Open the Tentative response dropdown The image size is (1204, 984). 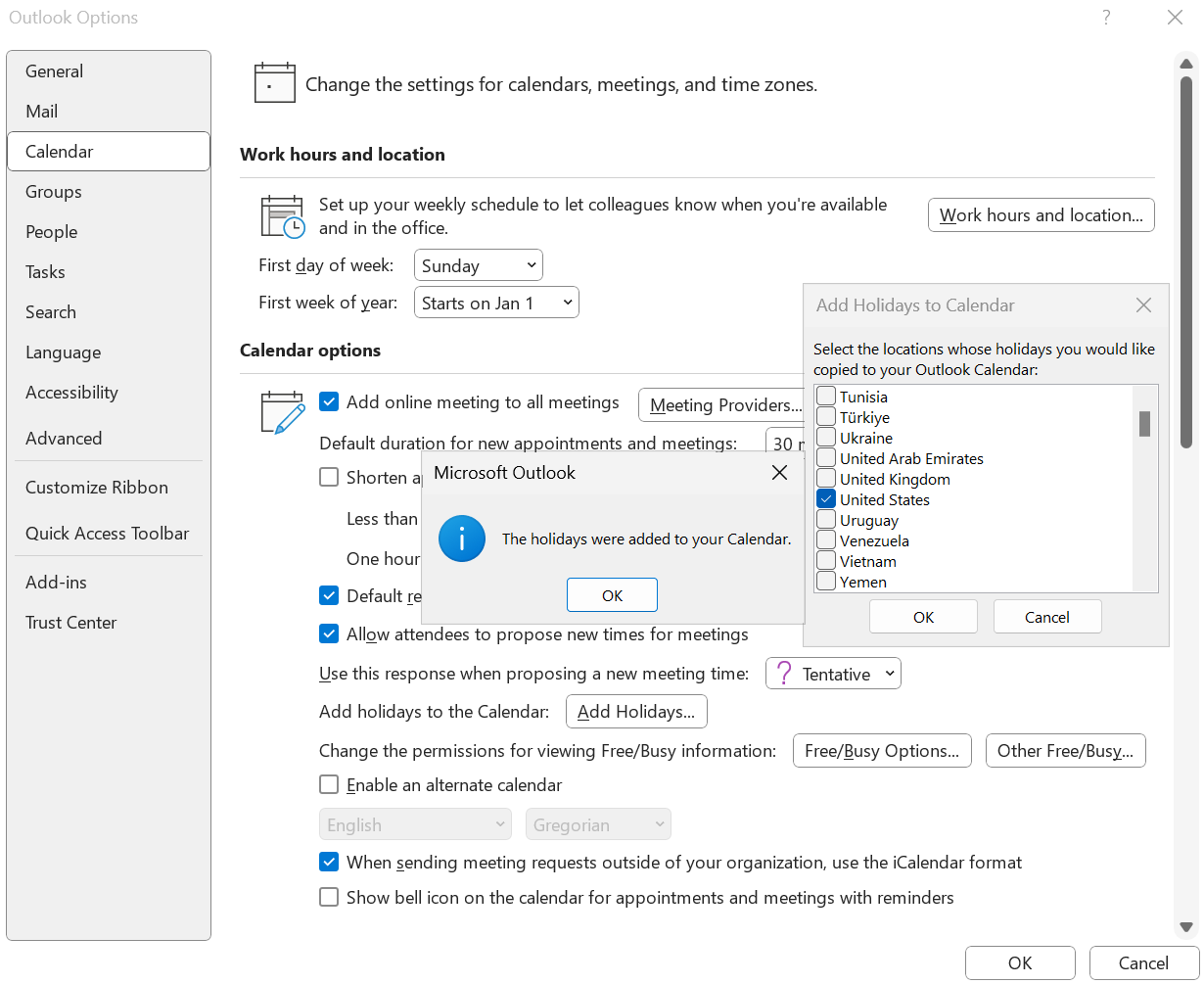point(833,674)
